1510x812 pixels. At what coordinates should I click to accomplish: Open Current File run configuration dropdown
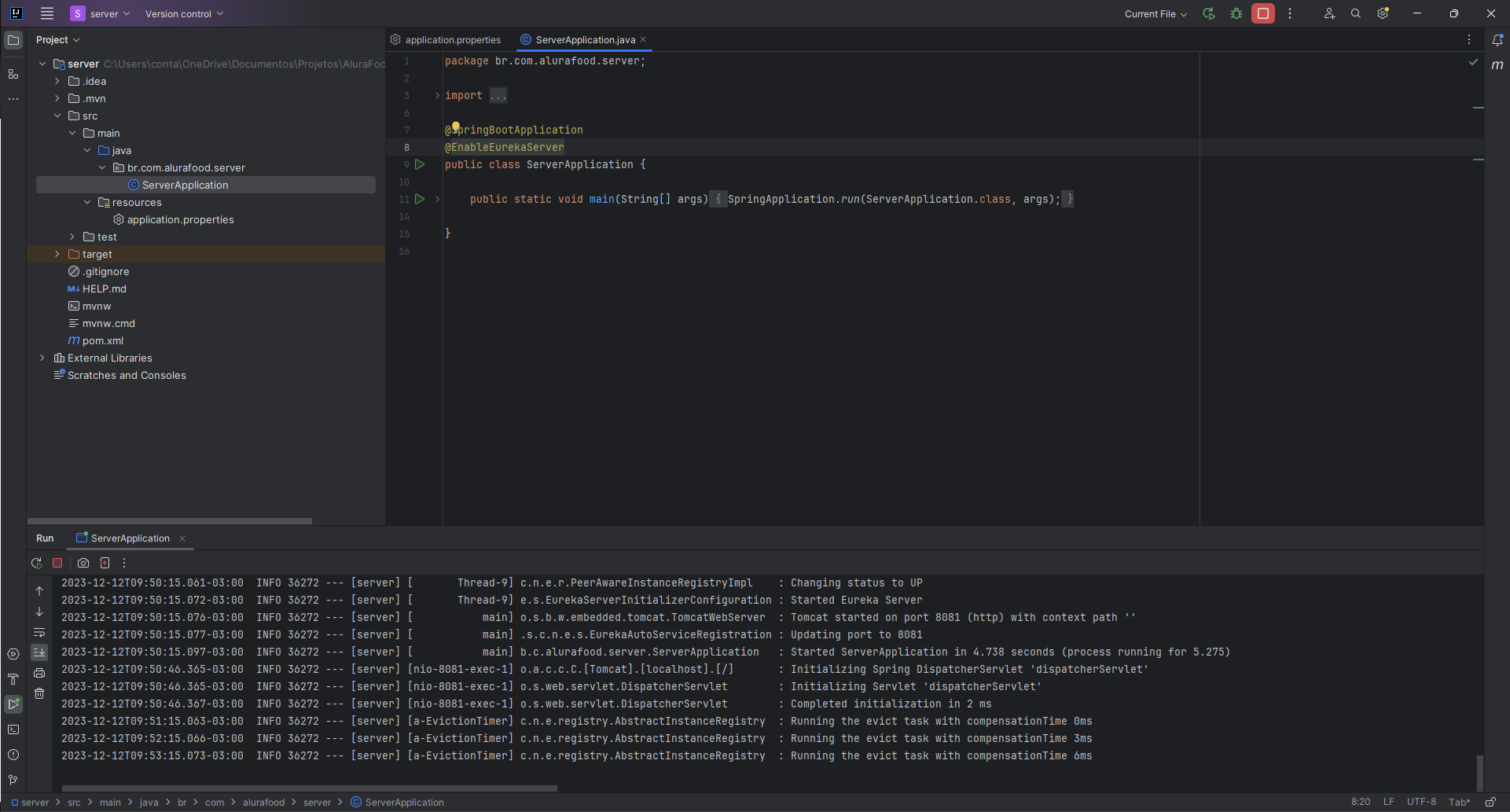[x=1155, y=13]
